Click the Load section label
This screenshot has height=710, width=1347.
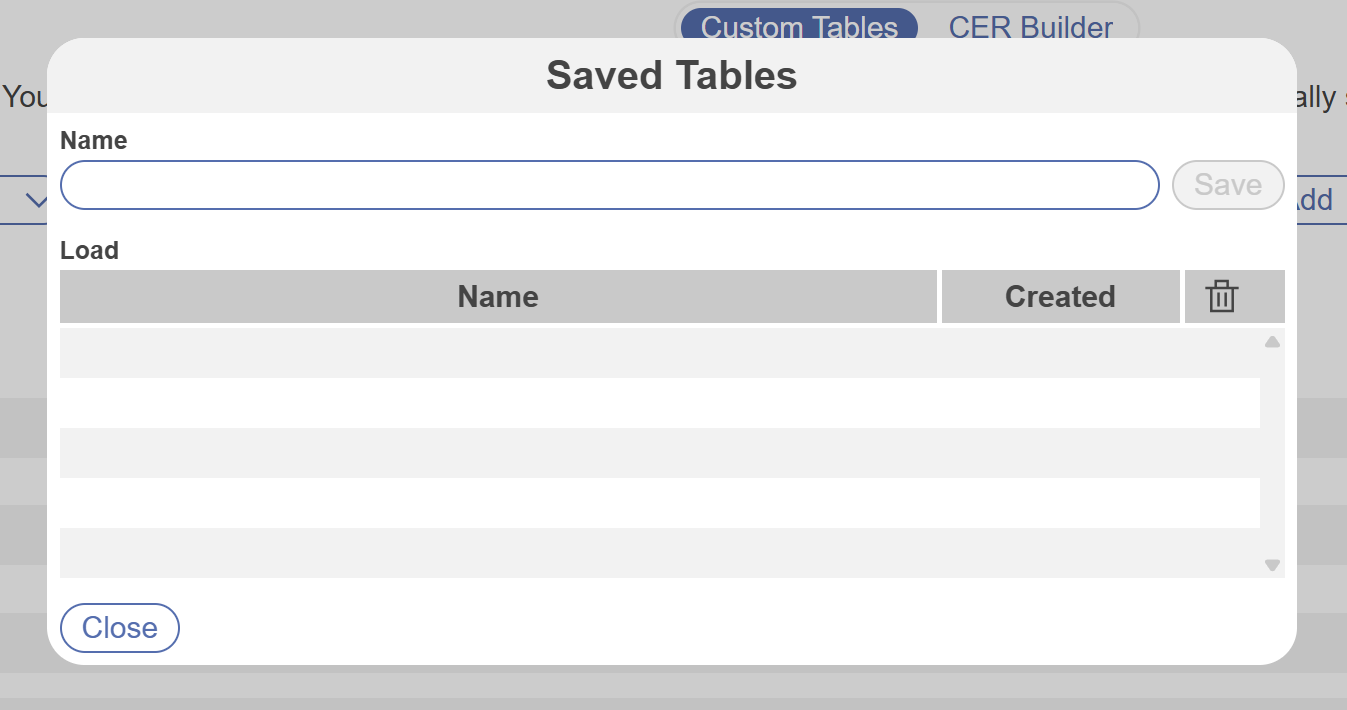[x=89, y=250]
